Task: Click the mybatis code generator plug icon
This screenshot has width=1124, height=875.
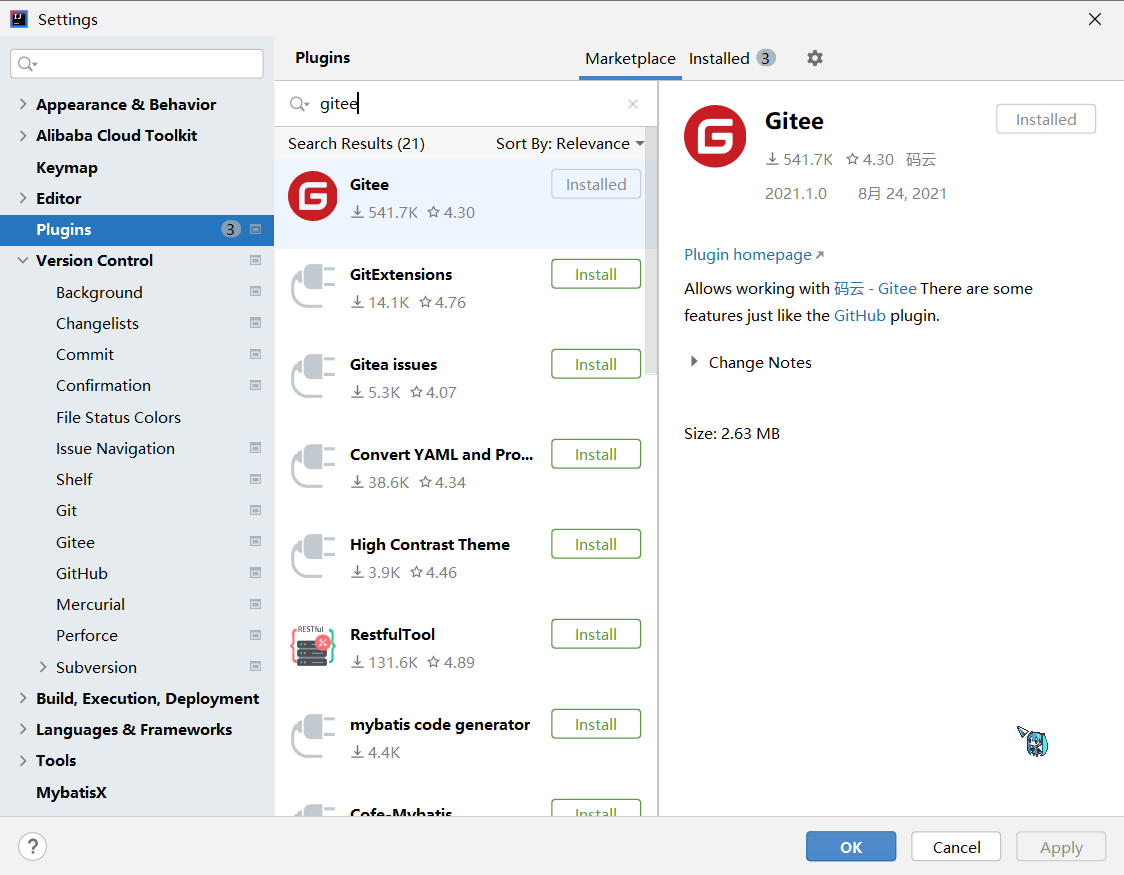Action: (x=313, y=736)
